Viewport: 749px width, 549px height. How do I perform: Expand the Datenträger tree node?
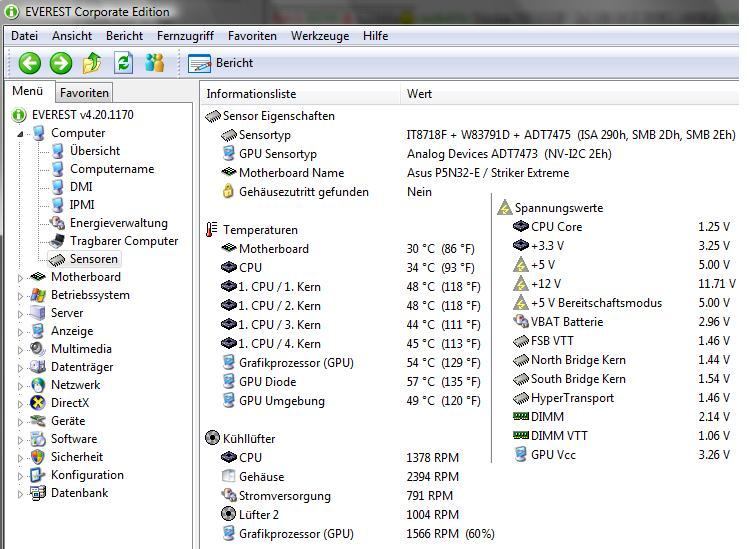tap(20, 368)
